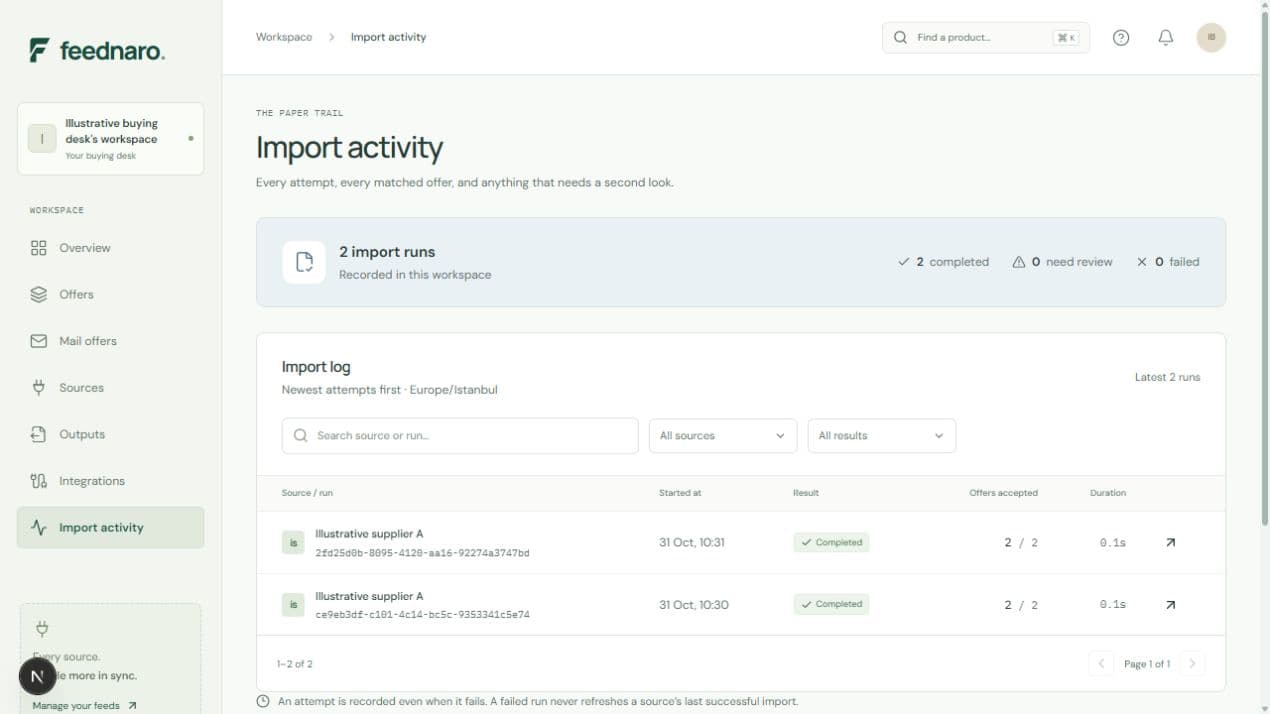Click the Started at column header

tap(680, 493)
